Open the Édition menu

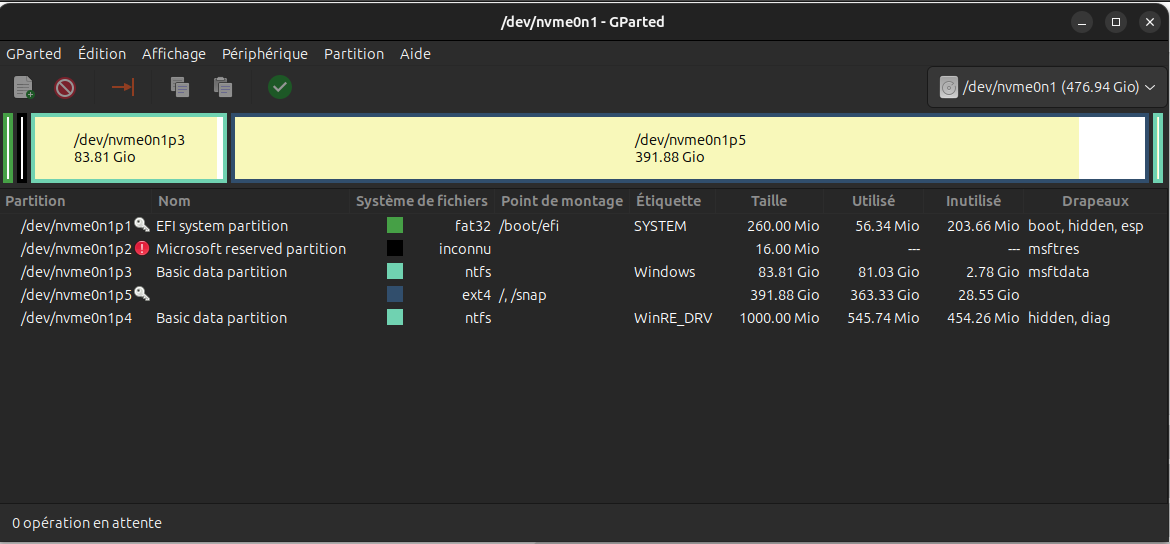[x=101, y=54]
